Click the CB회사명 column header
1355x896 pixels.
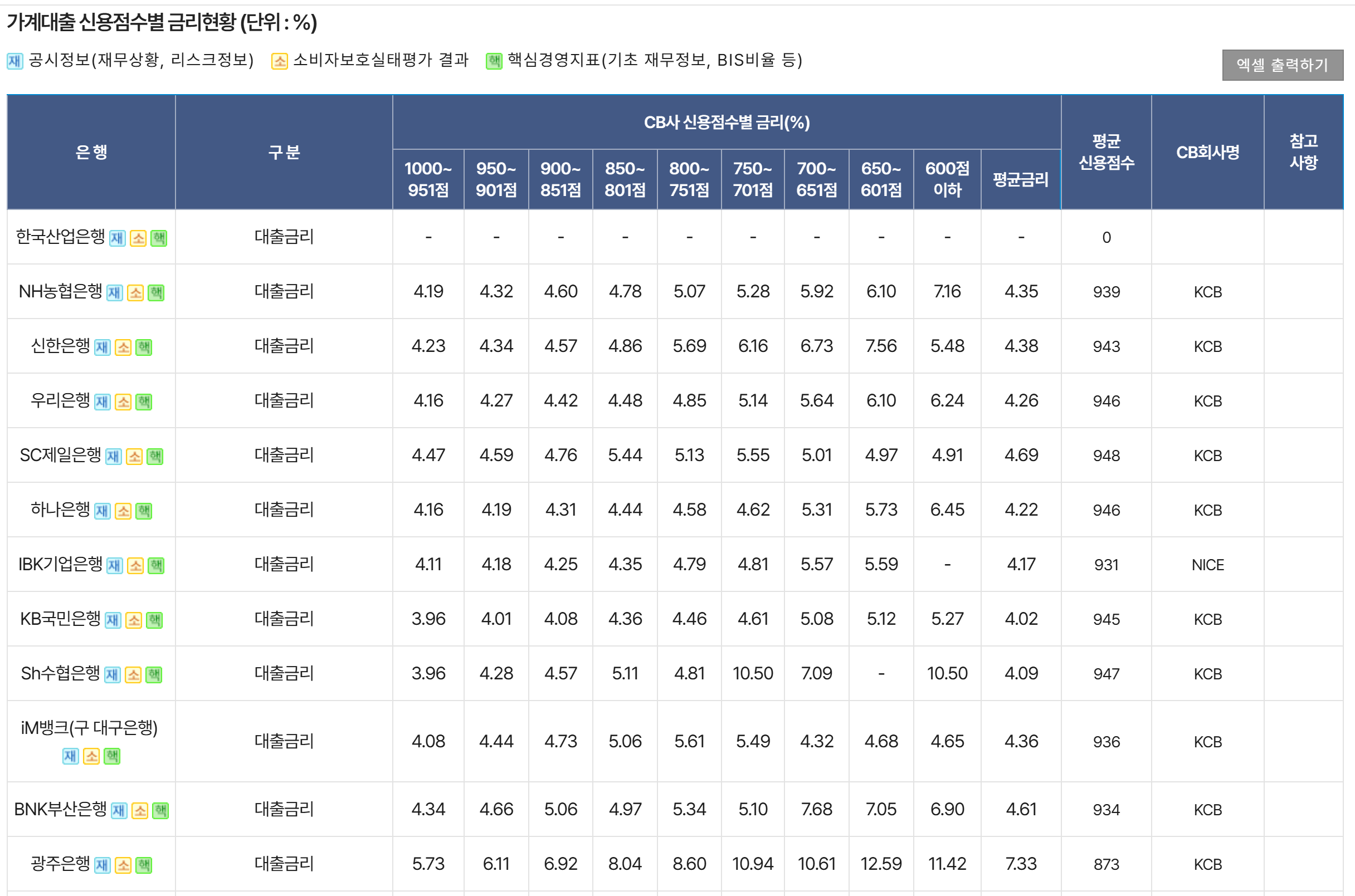pyautogui.click(x=1207, y=152)
